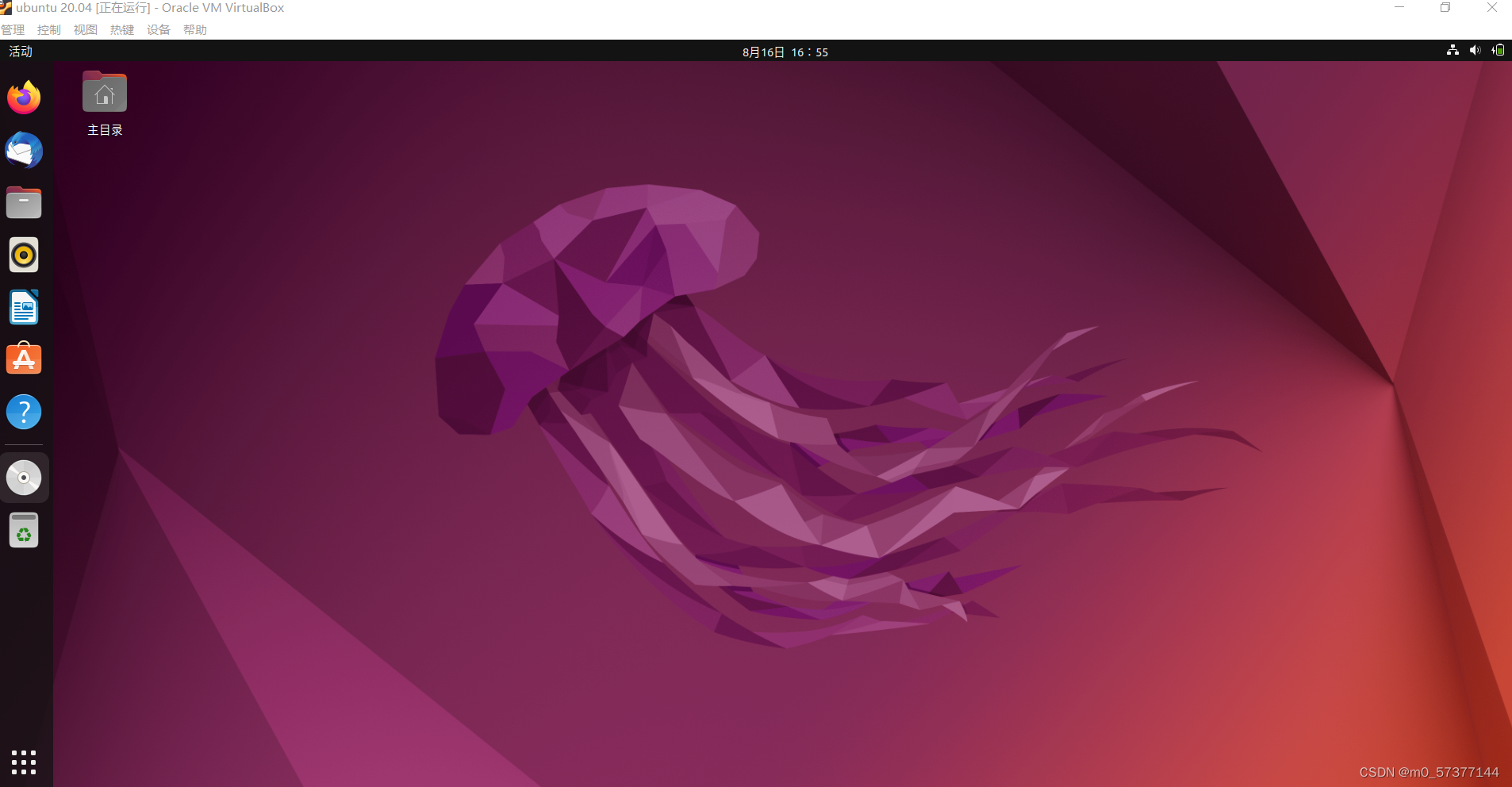This screenshot has height=787, width=1512.
Task: Open LibreOffice Writer from the dock
Action: [24, 307]
